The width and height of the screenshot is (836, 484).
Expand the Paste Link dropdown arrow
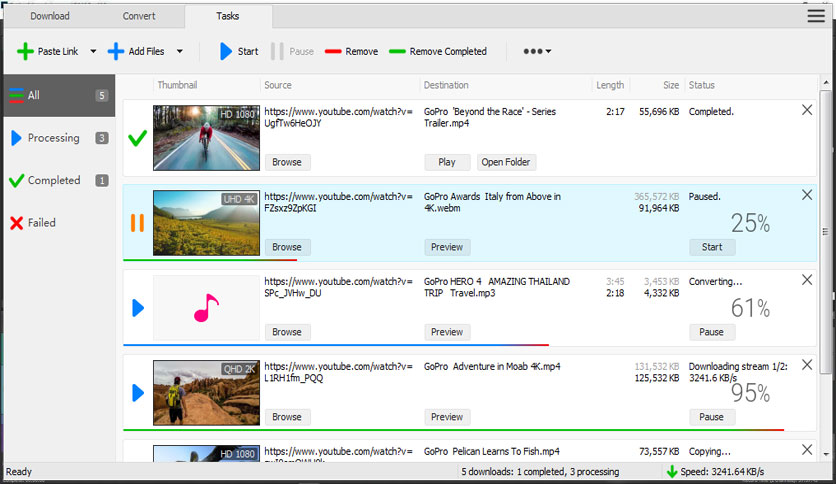click(x=93, y=52)
